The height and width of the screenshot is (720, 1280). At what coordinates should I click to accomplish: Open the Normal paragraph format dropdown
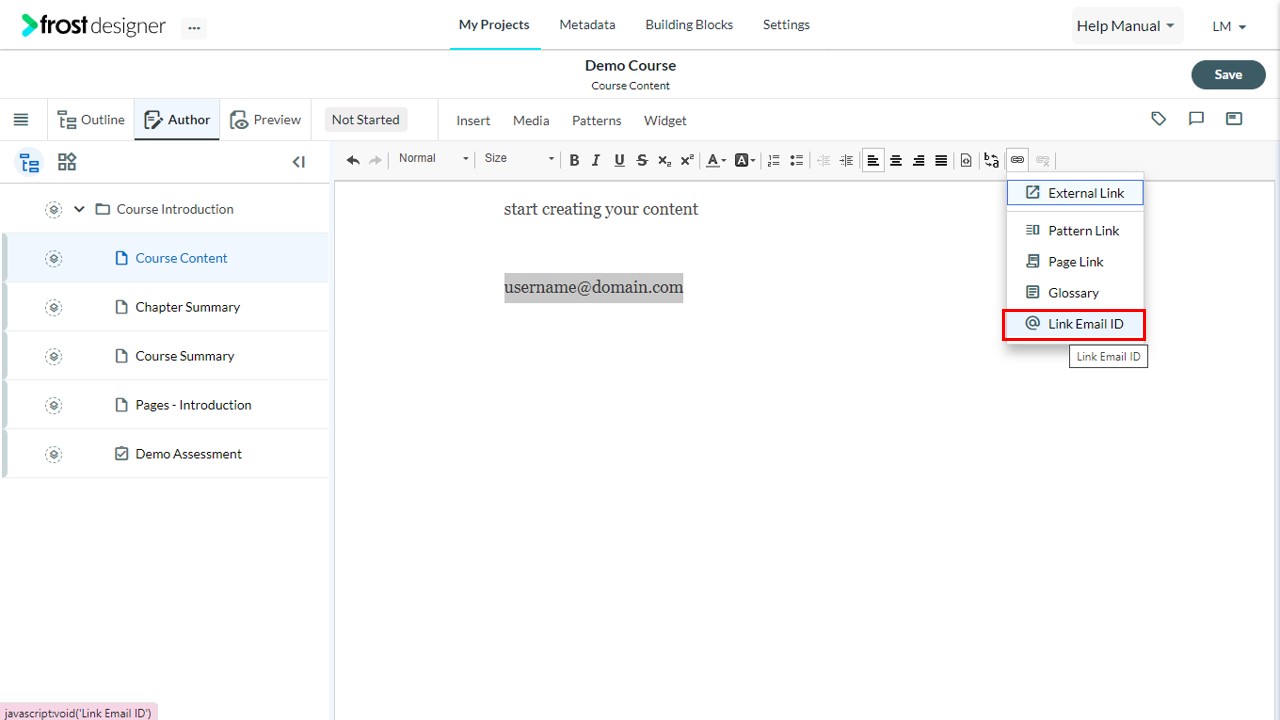tap(433, 158)
